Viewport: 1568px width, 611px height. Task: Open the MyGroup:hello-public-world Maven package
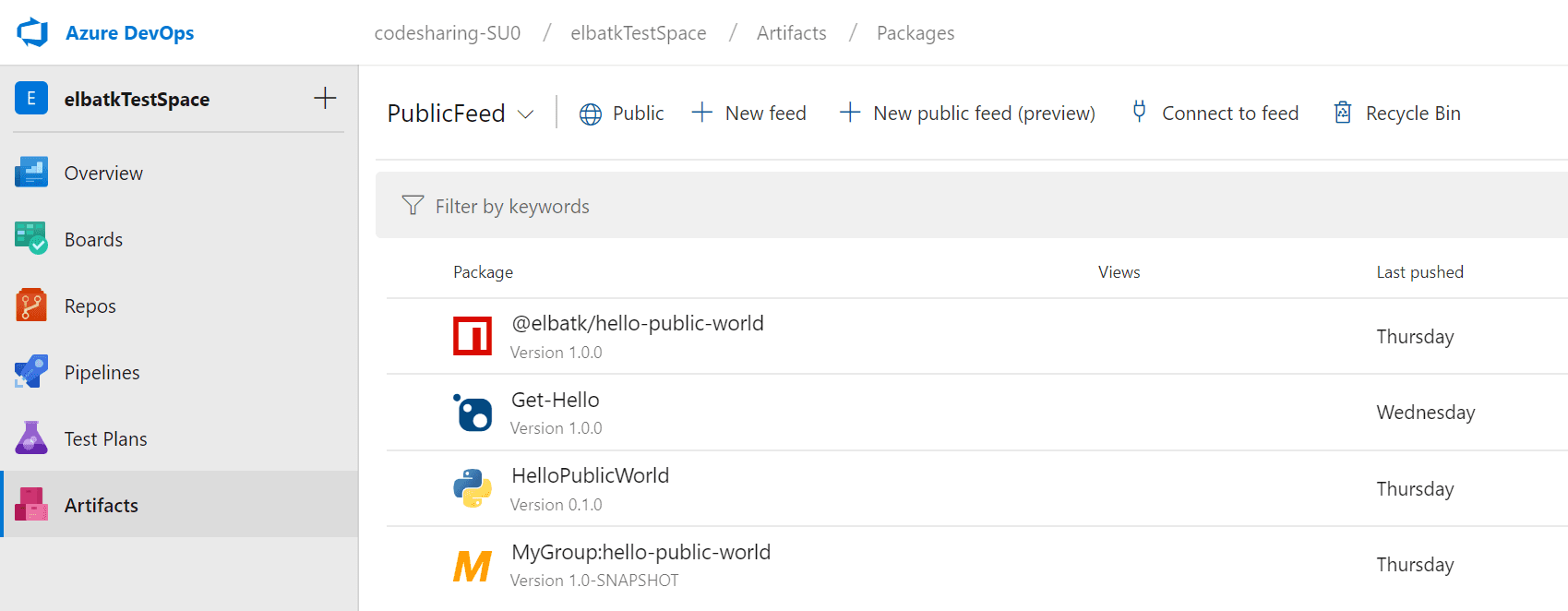(640, 553)
